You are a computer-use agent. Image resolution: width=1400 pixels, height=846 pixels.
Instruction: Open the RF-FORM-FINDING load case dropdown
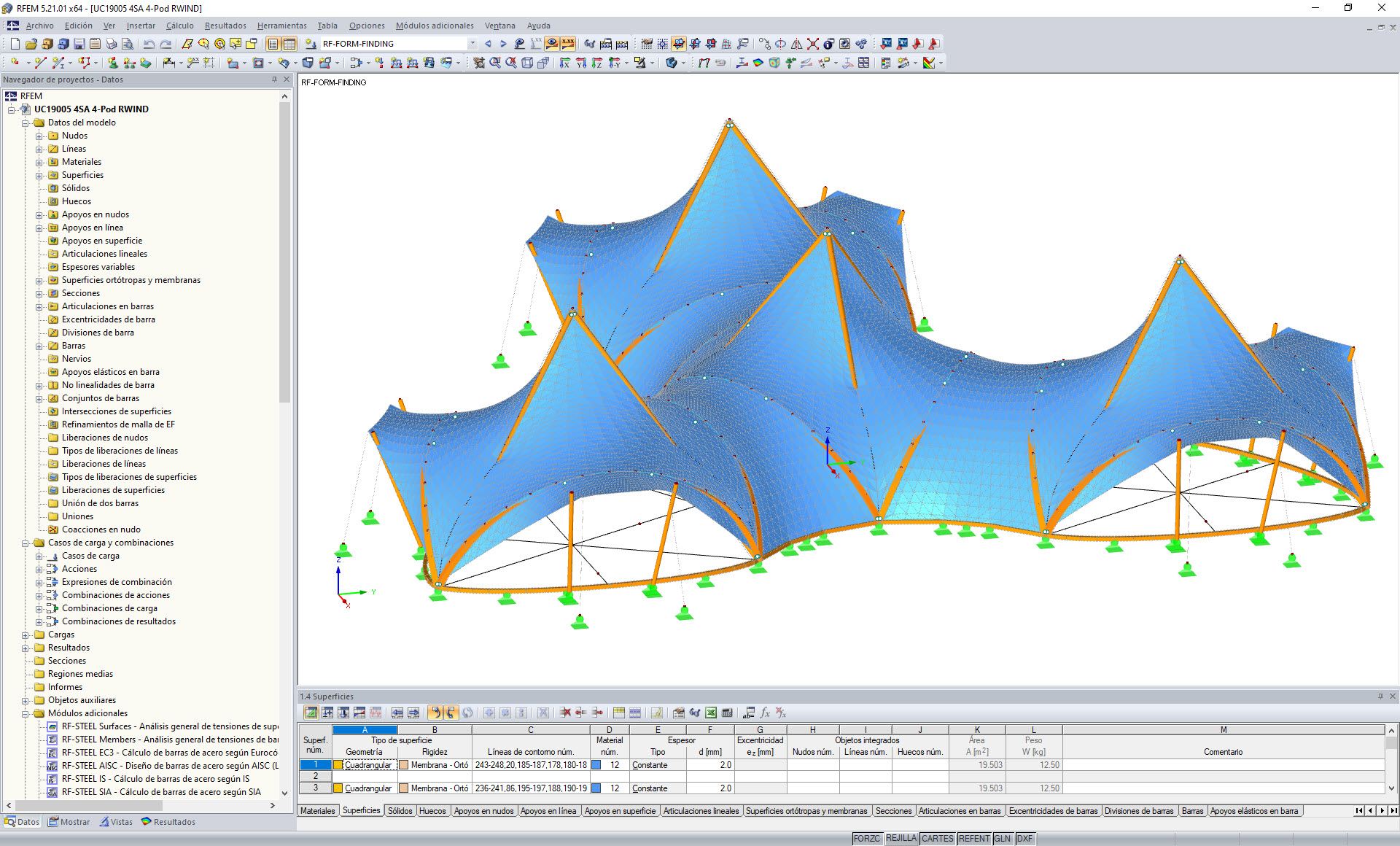click(x=472, y=44)
